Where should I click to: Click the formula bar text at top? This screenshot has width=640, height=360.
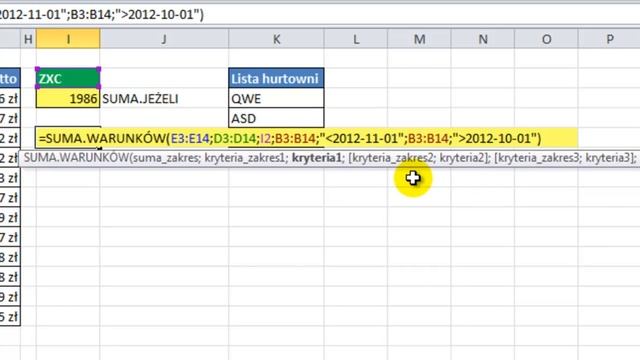pos(101,14)
